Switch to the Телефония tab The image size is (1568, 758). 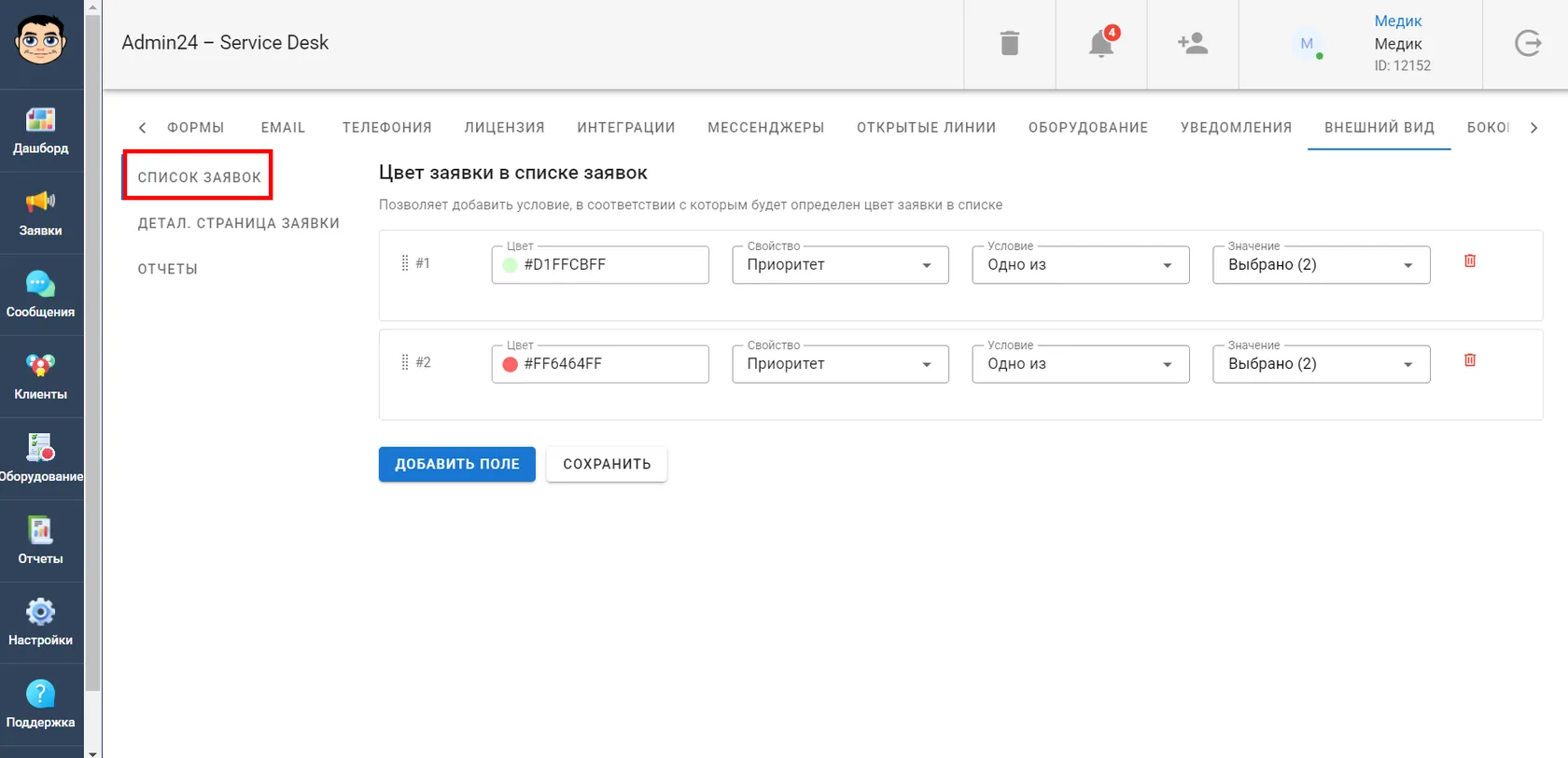[x=387, y=128]
